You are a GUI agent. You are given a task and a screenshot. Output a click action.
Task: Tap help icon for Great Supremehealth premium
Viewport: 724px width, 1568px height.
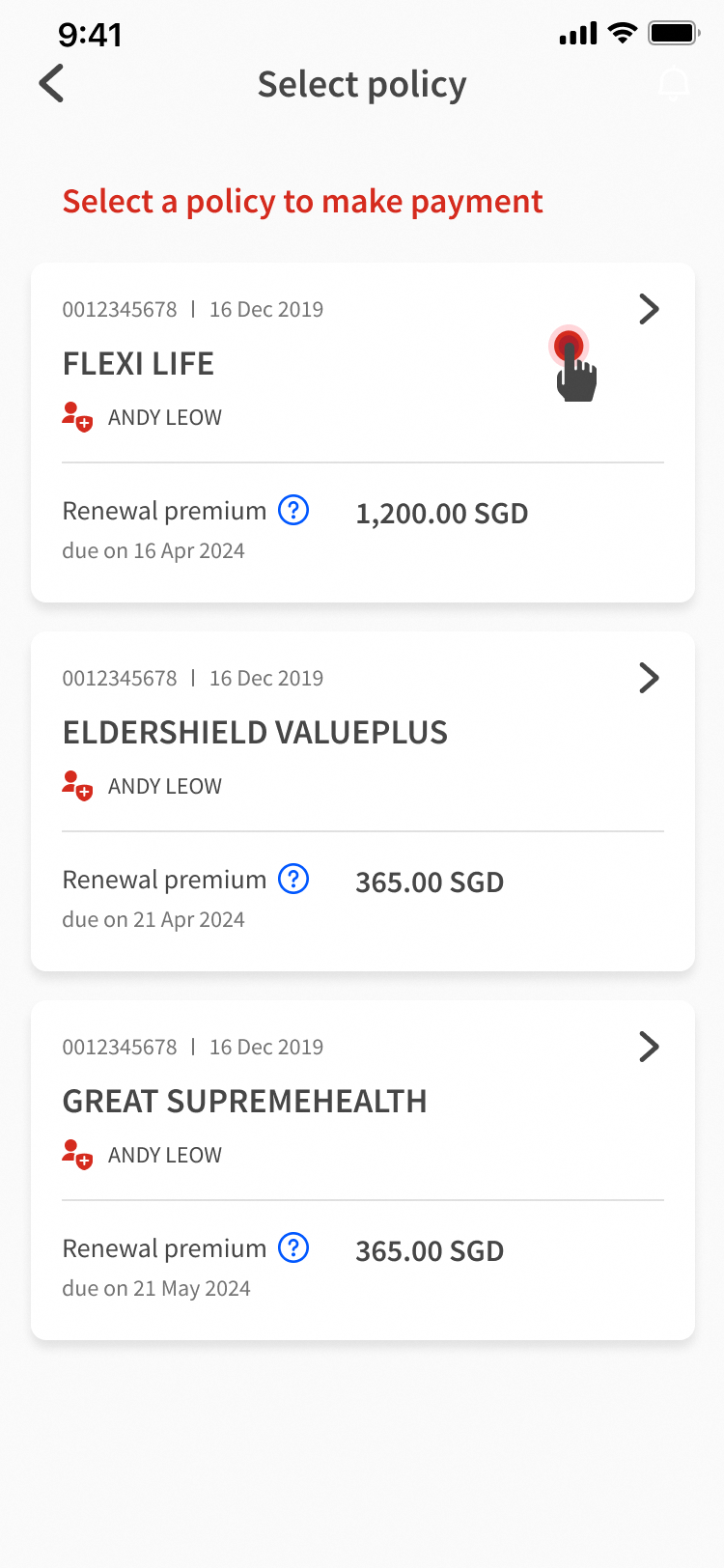tap(293, 1247)
